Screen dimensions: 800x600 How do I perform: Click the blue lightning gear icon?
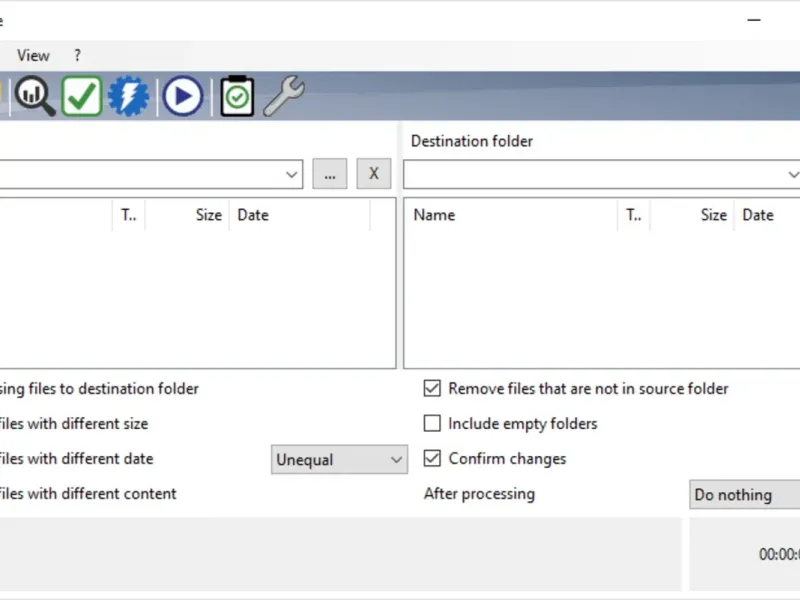point(129,95)
